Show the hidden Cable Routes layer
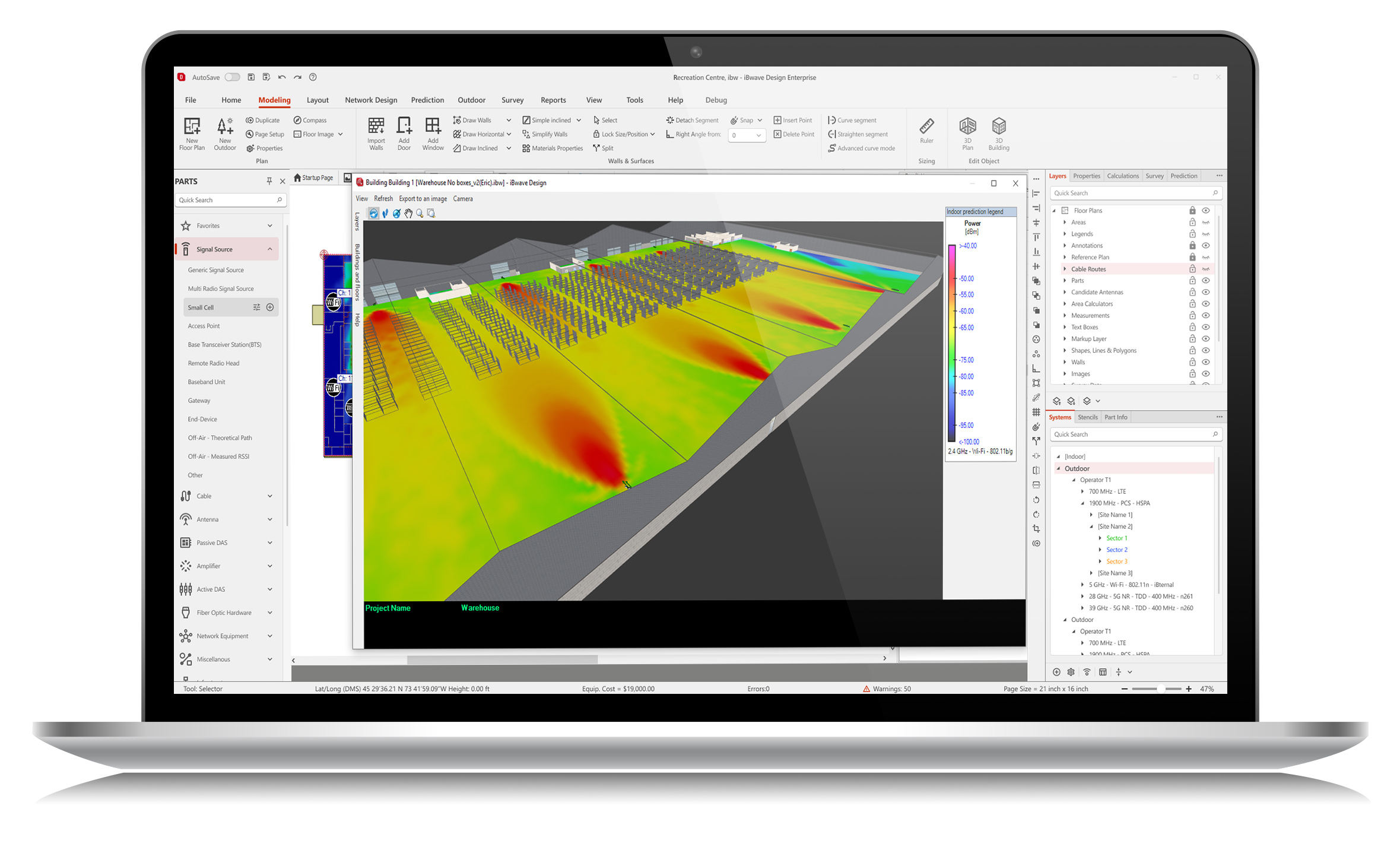Screen dimensions: 1400x847 [1205, 269]
